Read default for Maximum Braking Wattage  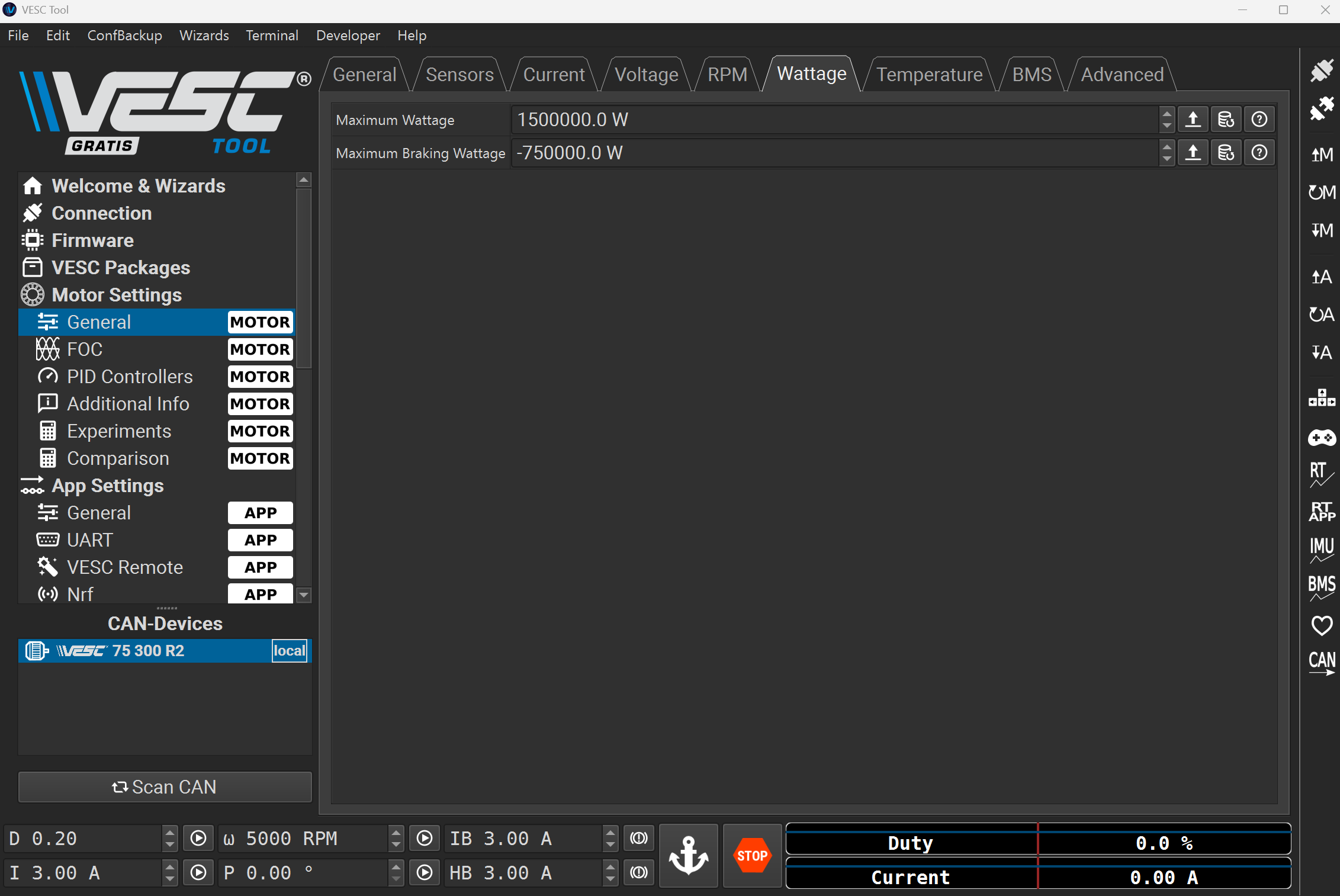pyautogui.click(x=1226, y=153)
